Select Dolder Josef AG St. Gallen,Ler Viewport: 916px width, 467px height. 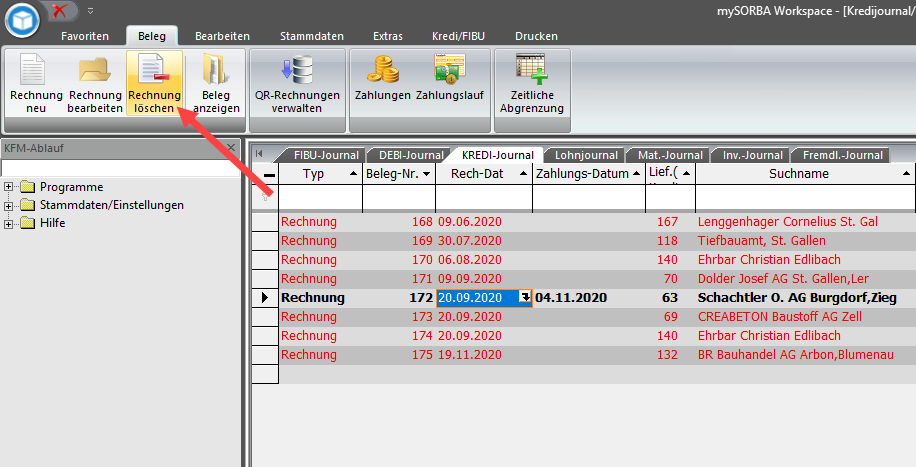click(783, 279)
